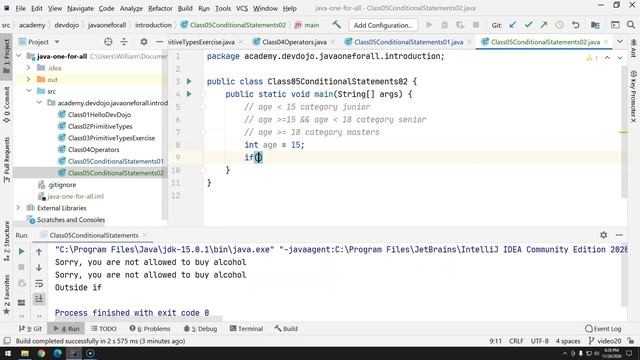The height and width of the screenshot is (360, 640).
Task: Open the editor tabs overflow dropdown arrow
Action: click(x=620, y=42)
